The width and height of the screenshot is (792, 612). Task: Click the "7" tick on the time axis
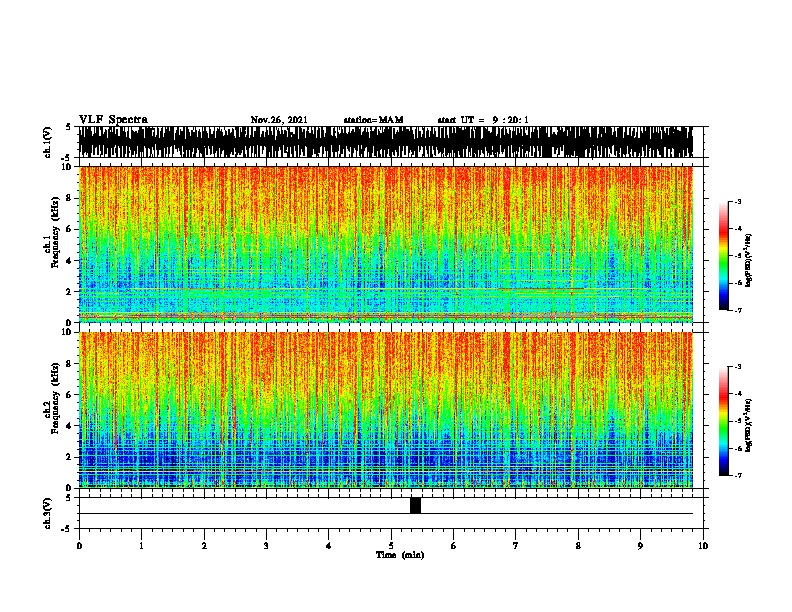tap(516, 545)
